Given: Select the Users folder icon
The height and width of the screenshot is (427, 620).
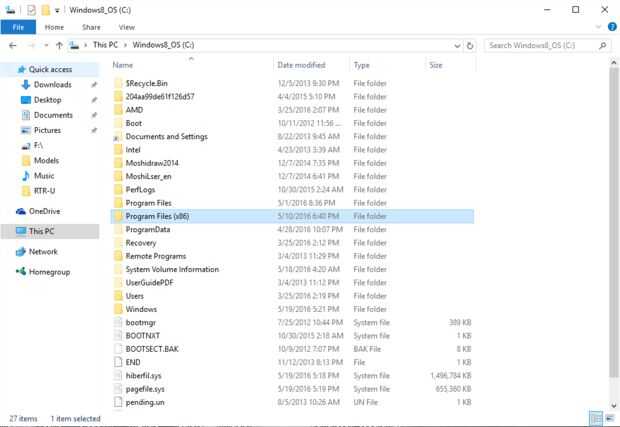Looking at the screenshot, I should click(118, 296).
